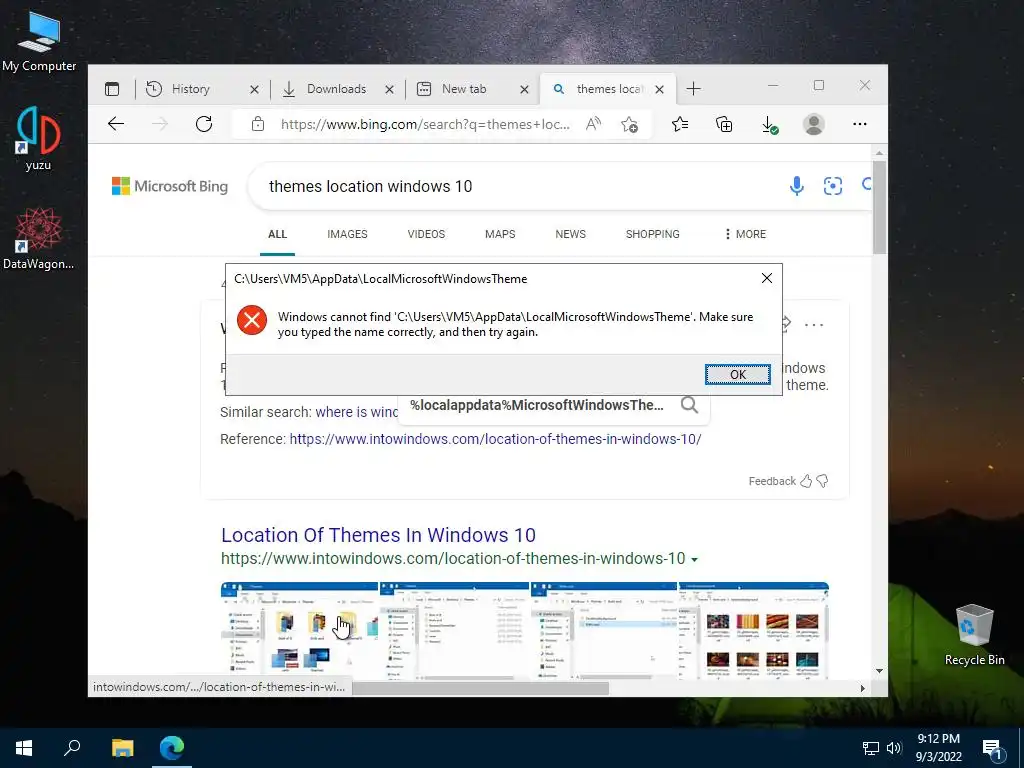Switch to the New tab tab
1024x768 pixels.
[464, 89]
